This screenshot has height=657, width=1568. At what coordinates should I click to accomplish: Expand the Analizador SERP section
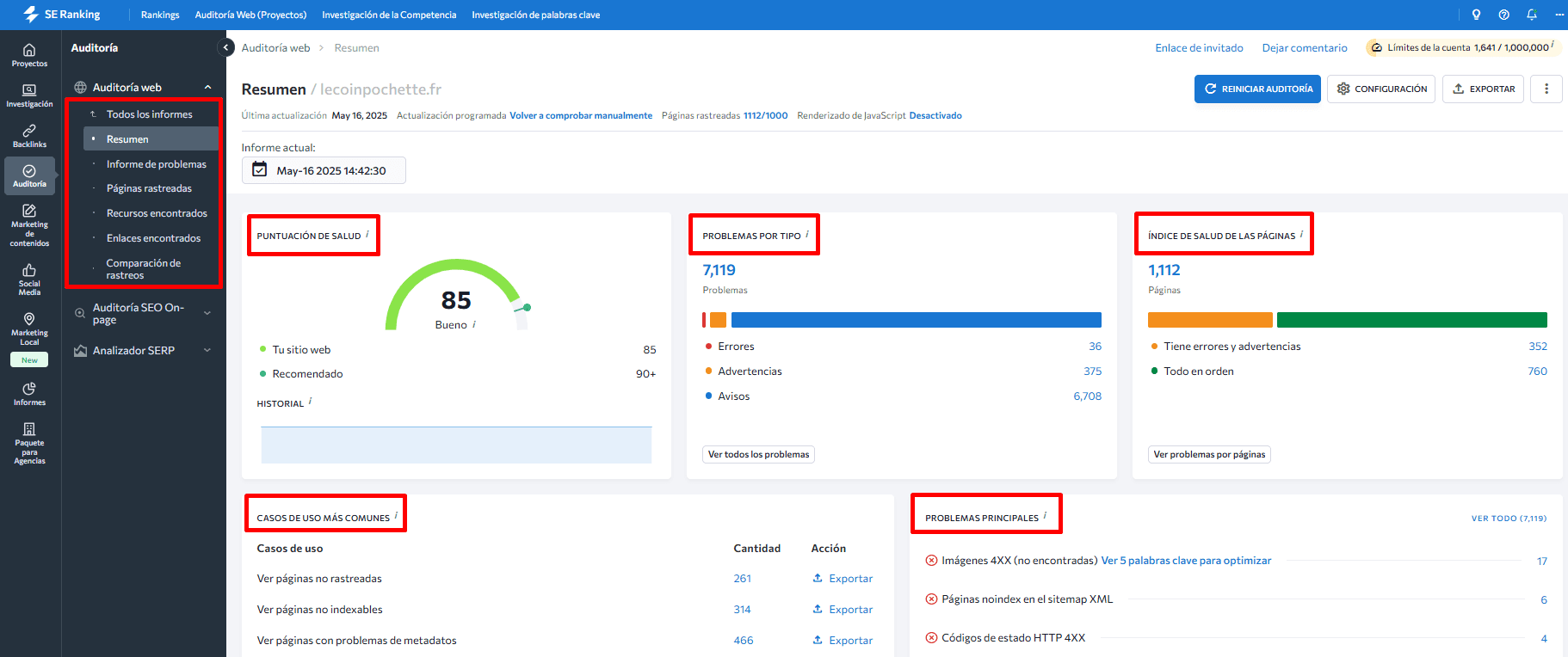(207, 350)
